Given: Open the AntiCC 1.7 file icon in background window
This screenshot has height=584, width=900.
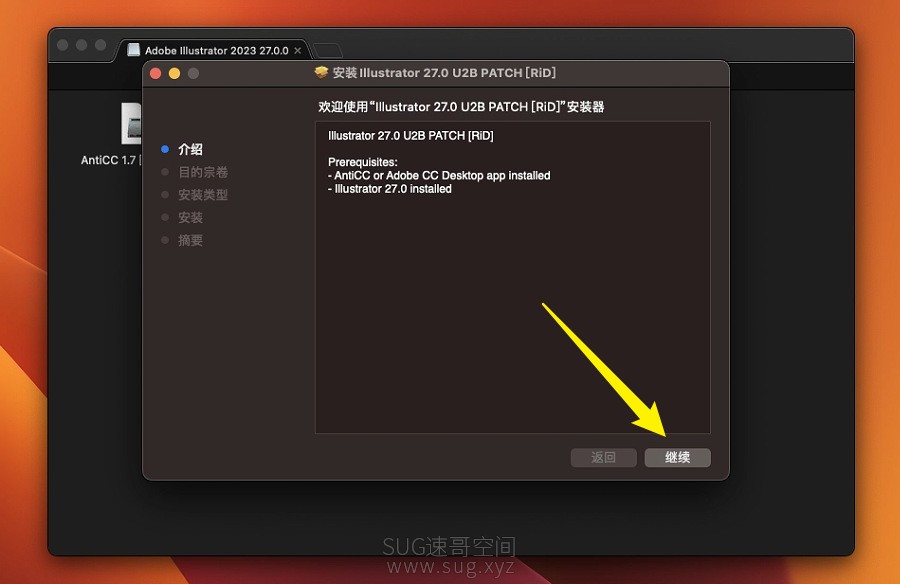Looking at the screenshot, I should (x=131, y=123).
